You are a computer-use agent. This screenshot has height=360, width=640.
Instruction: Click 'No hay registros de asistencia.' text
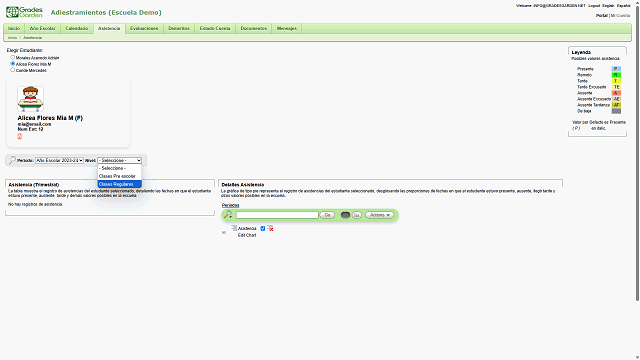click(x=36, y=204)
